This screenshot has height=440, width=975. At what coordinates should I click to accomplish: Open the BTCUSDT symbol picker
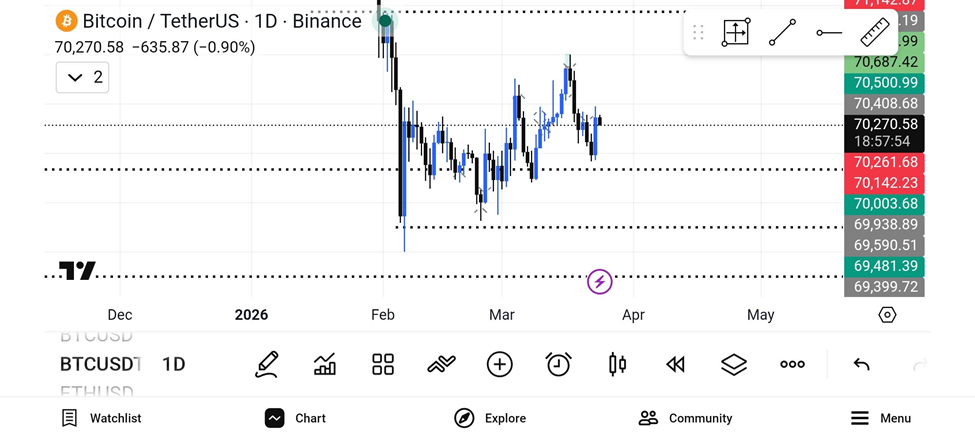pos(99,364)
